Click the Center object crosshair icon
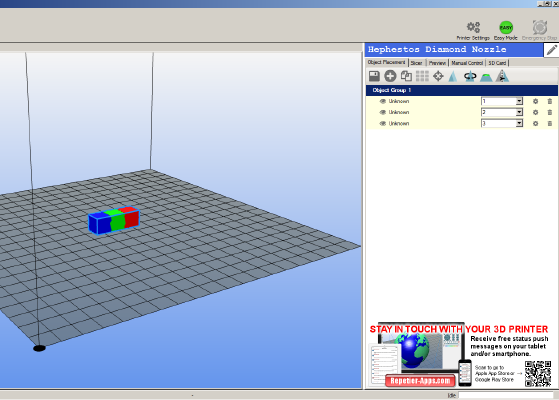 point(438,76)
